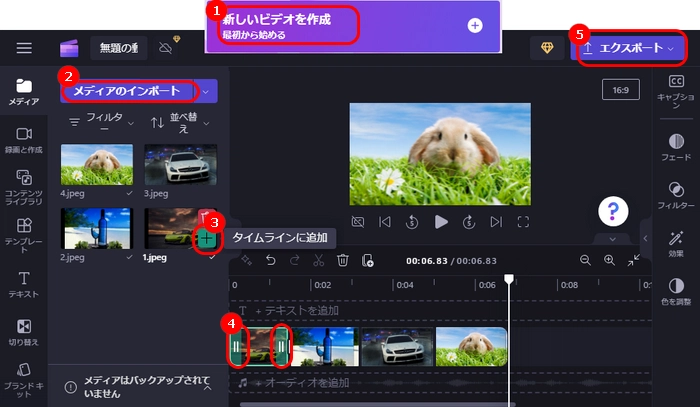Collapse timeline with chevron below help
Screen dimensions: 700x407
[x=612, y=240]
